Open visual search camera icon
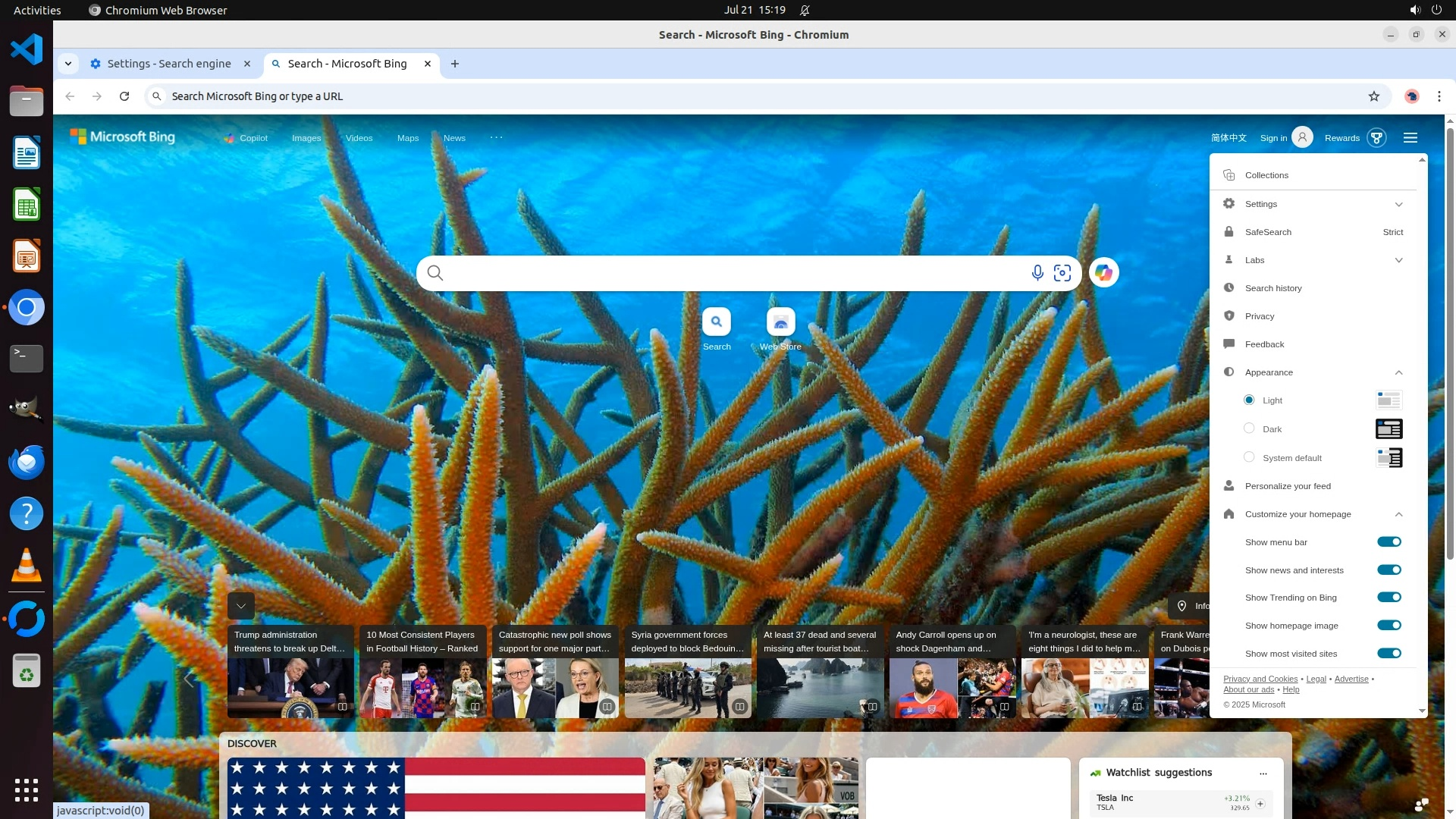 click(x=1062, y=273)
